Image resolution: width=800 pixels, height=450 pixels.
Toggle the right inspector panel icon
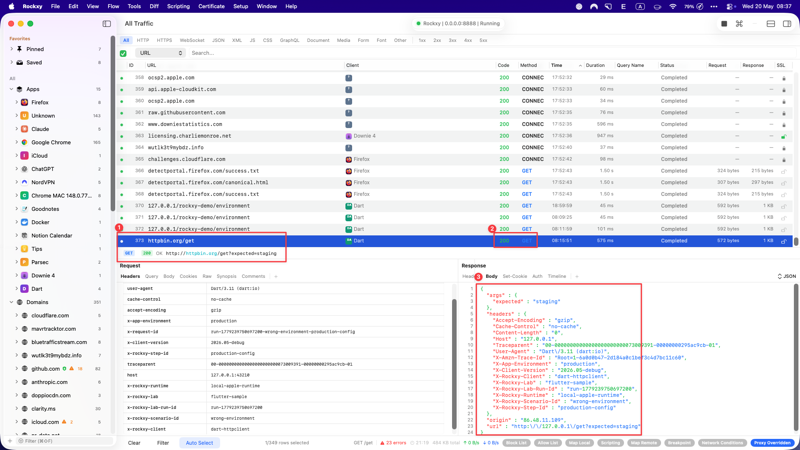(x=787, y=23)
